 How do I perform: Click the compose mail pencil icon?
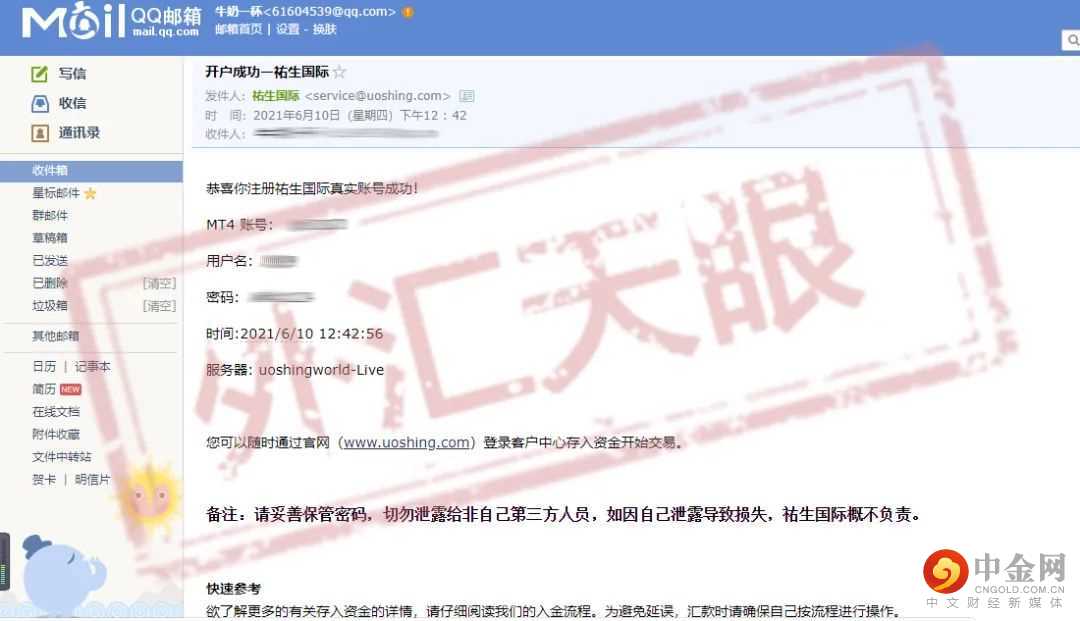coord(40,74)
